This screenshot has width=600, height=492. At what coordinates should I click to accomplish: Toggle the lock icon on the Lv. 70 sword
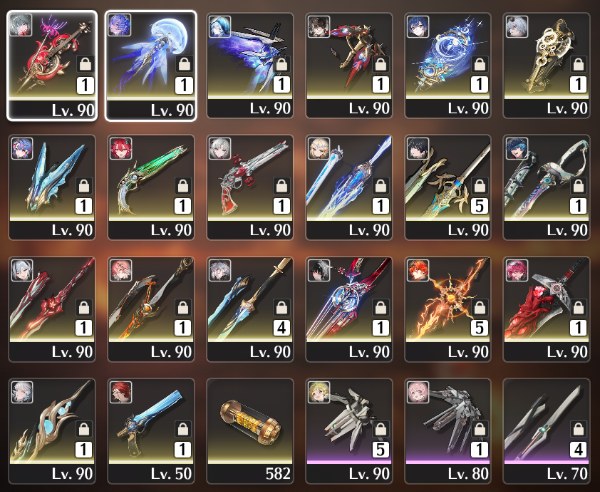(578, 429)
